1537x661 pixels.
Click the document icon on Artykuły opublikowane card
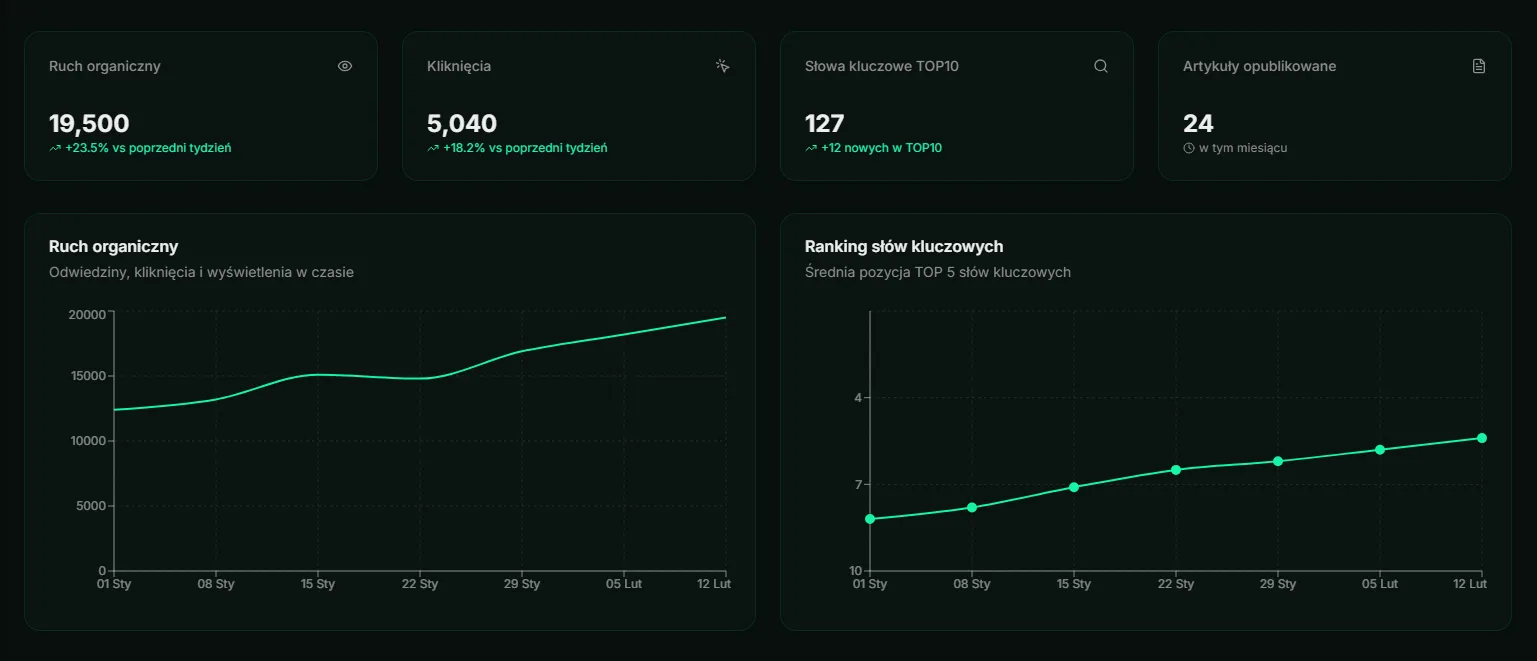tap(1478, 65)
